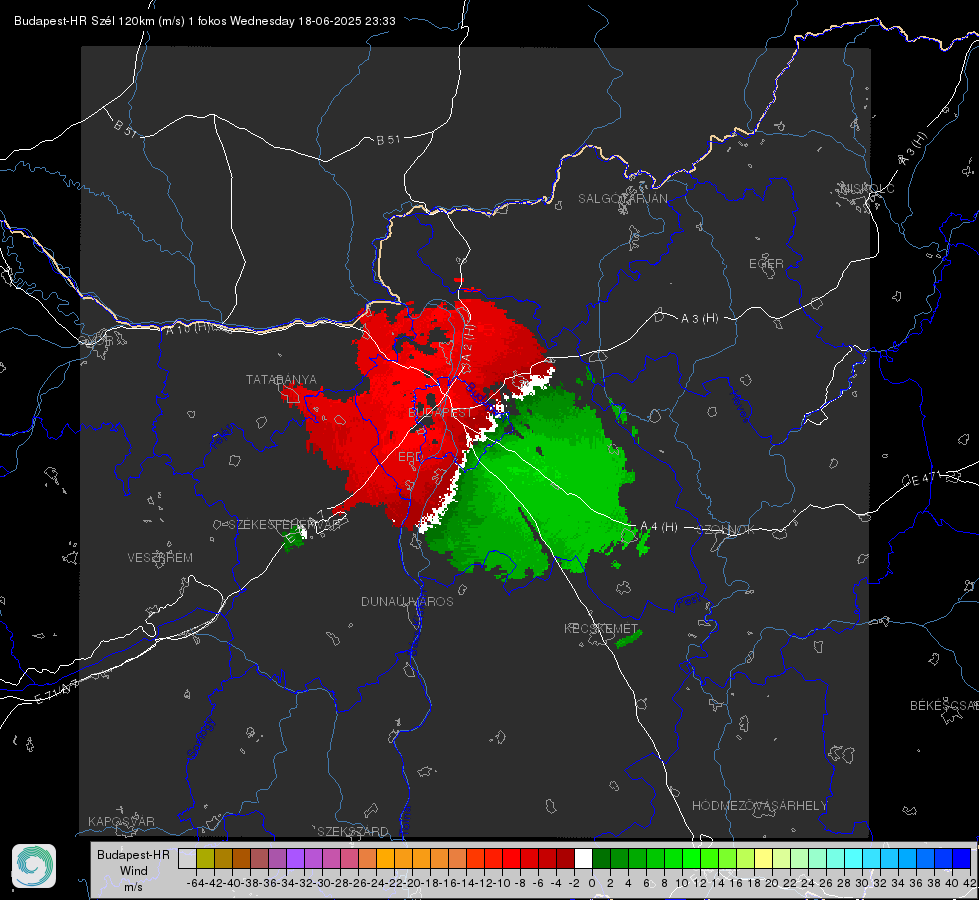Select the SALGÓTARJÁN city label

click(622, 199)
